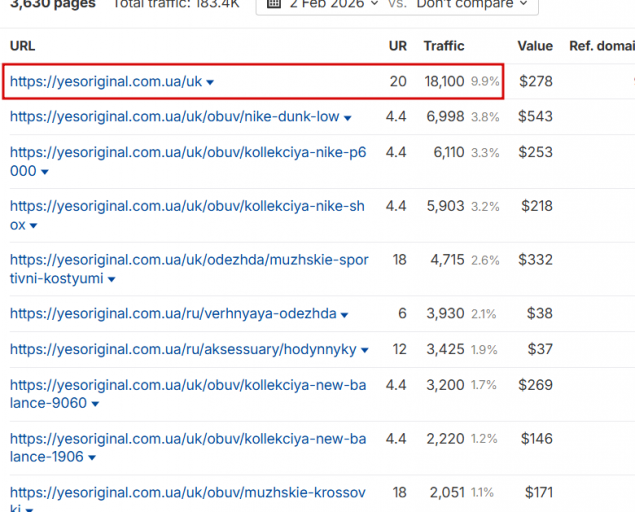This screenshot has height=512, width=635.
Task: Select the traffic value 6,998
Action: pos(445,117)
